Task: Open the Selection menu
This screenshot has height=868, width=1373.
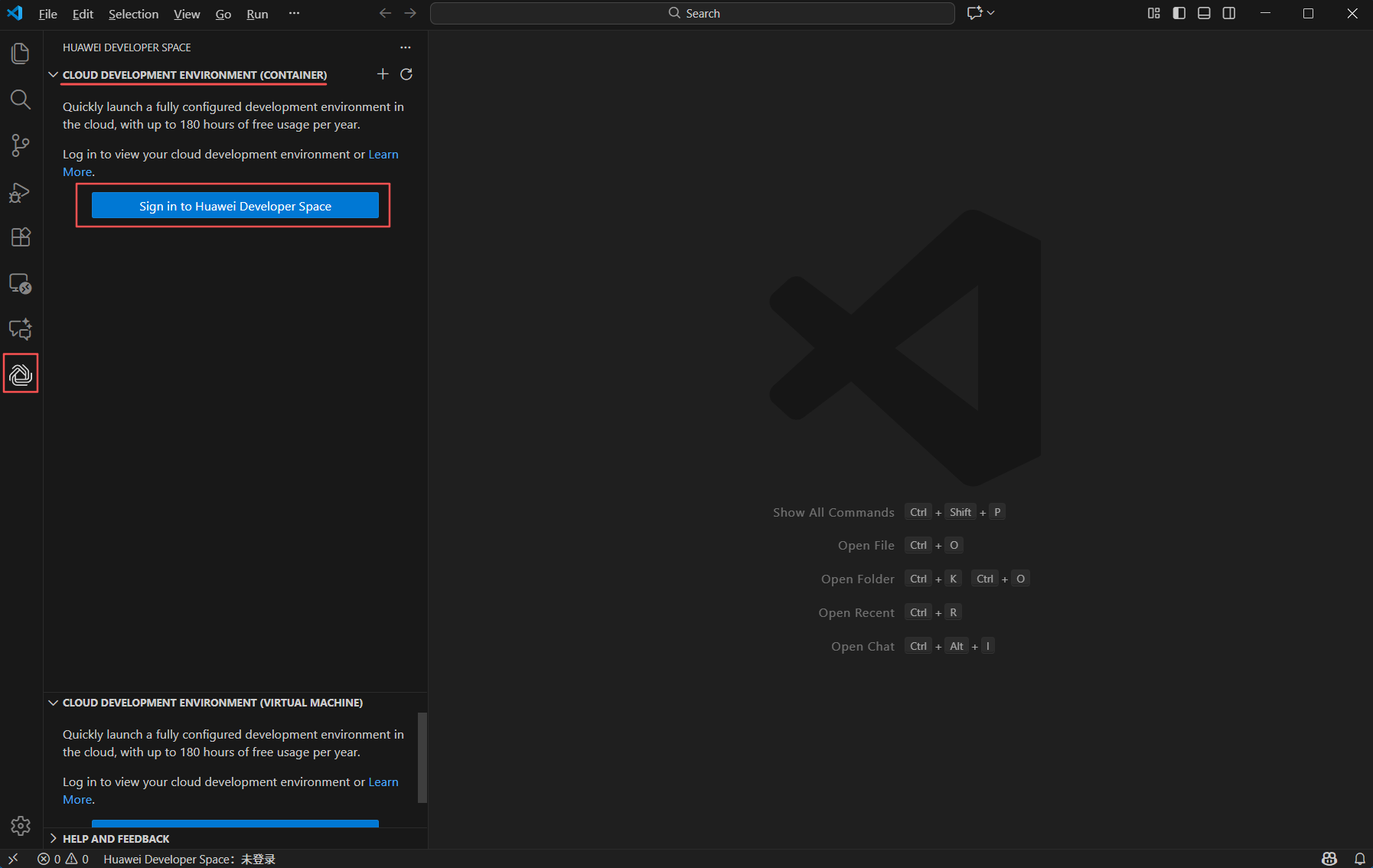Action: [133, 14]
